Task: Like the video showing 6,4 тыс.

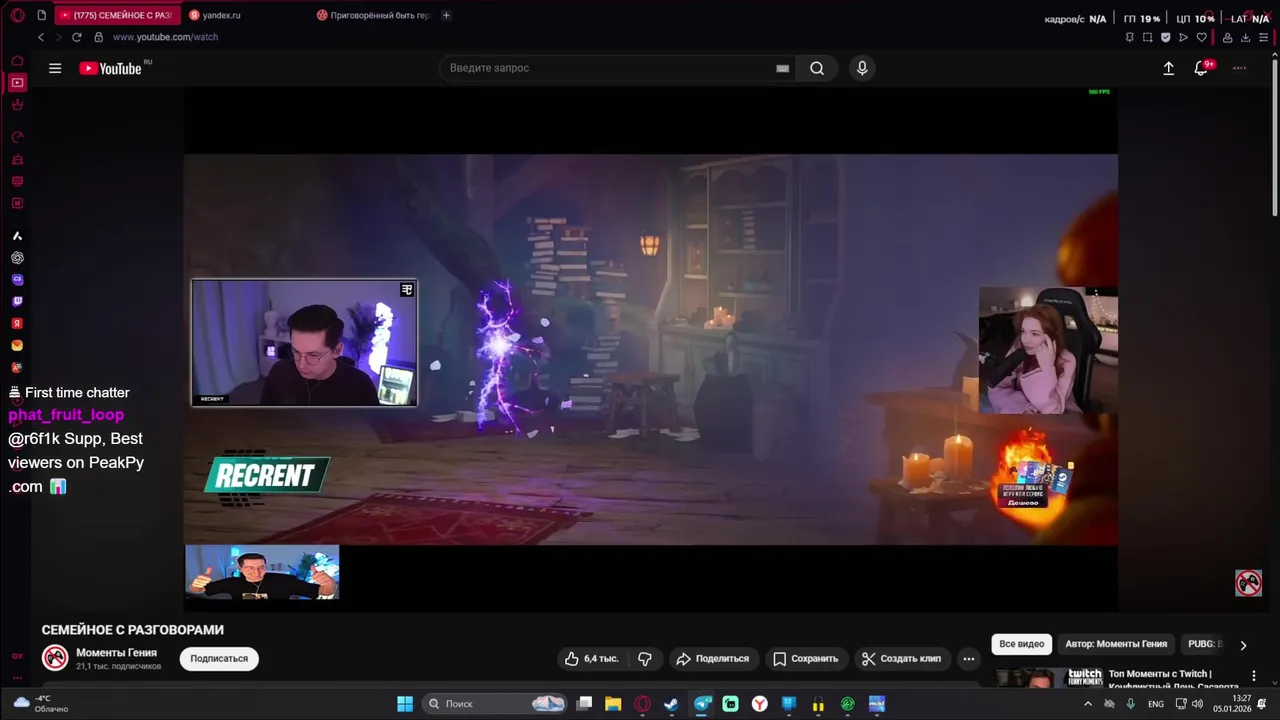Action: click(591, 659)
